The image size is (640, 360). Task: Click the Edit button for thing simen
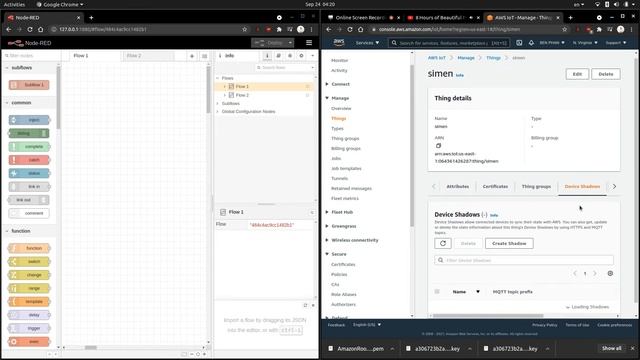[577, 74]
